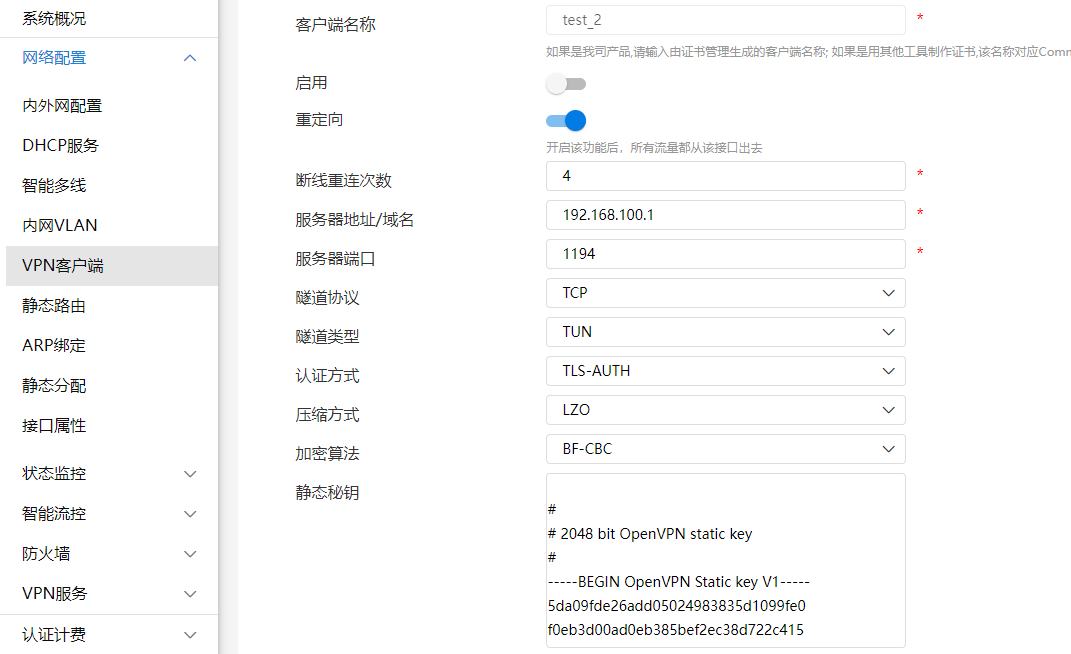This screenshot has height=654, width=1071.
Task: Expand the 认证计费 sidebar section
Action: 108,635
